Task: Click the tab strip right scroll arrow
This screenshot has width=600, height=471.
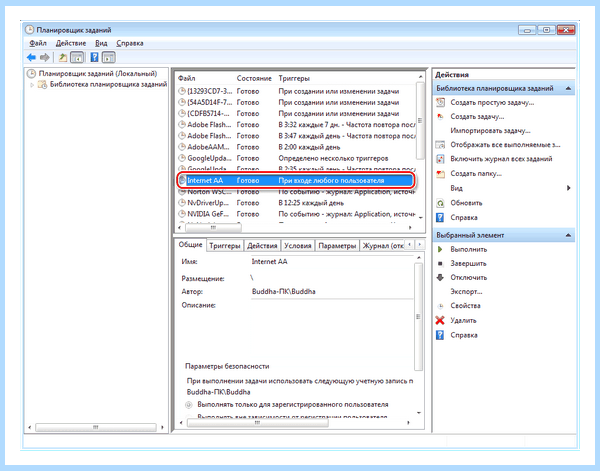Action: click(420, 244)
